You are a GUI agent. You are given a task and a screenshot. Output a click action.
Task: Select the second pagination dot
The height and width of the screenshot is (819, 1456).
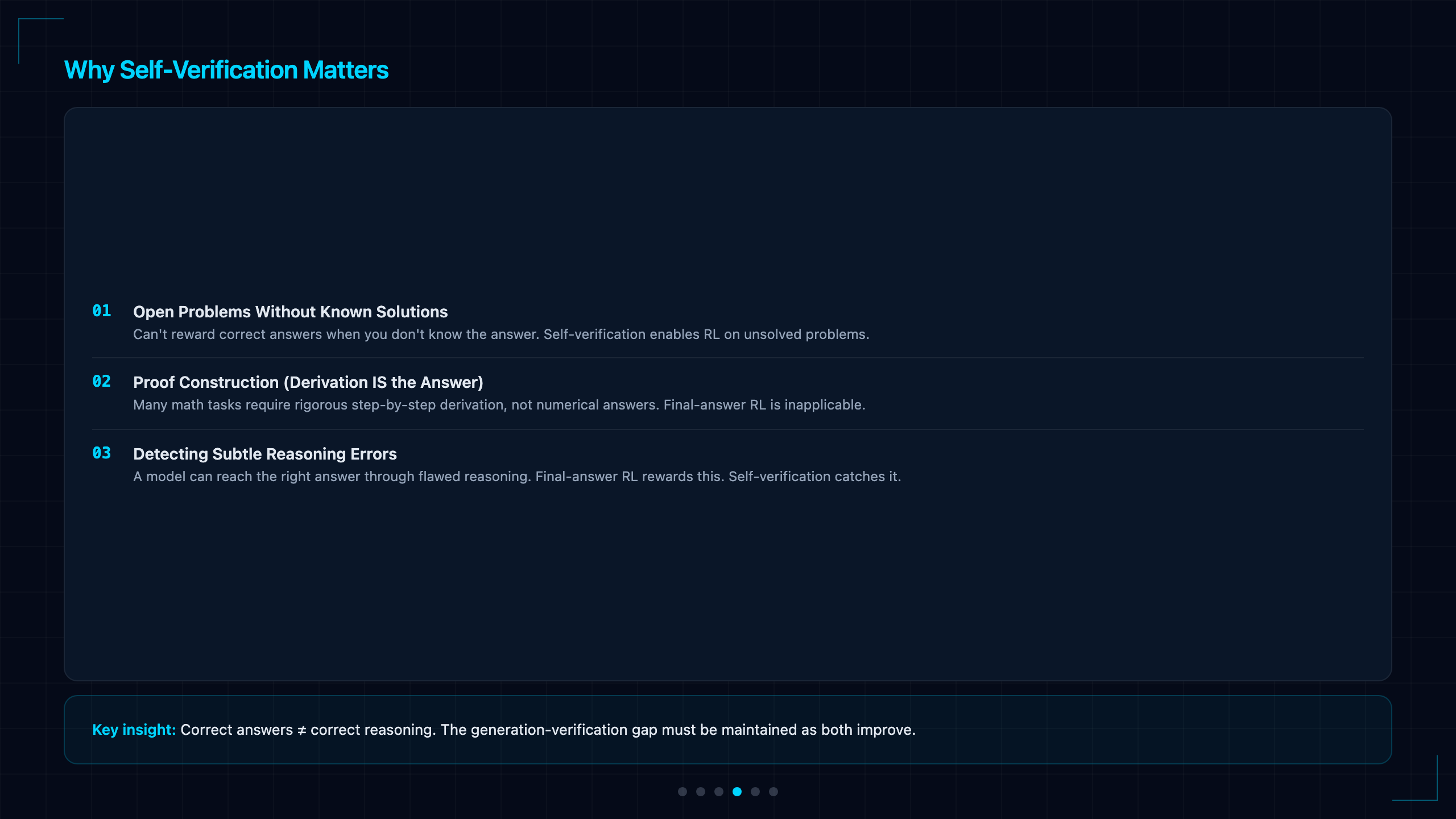(x=701, y=792)
